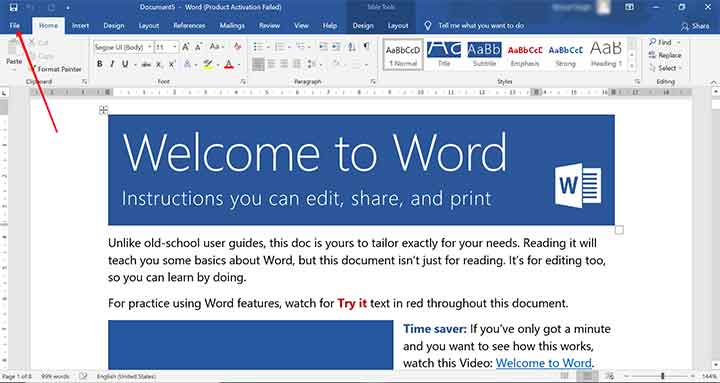
Task: Click the zoom in plus icon
Action: [x=694, y=376]
